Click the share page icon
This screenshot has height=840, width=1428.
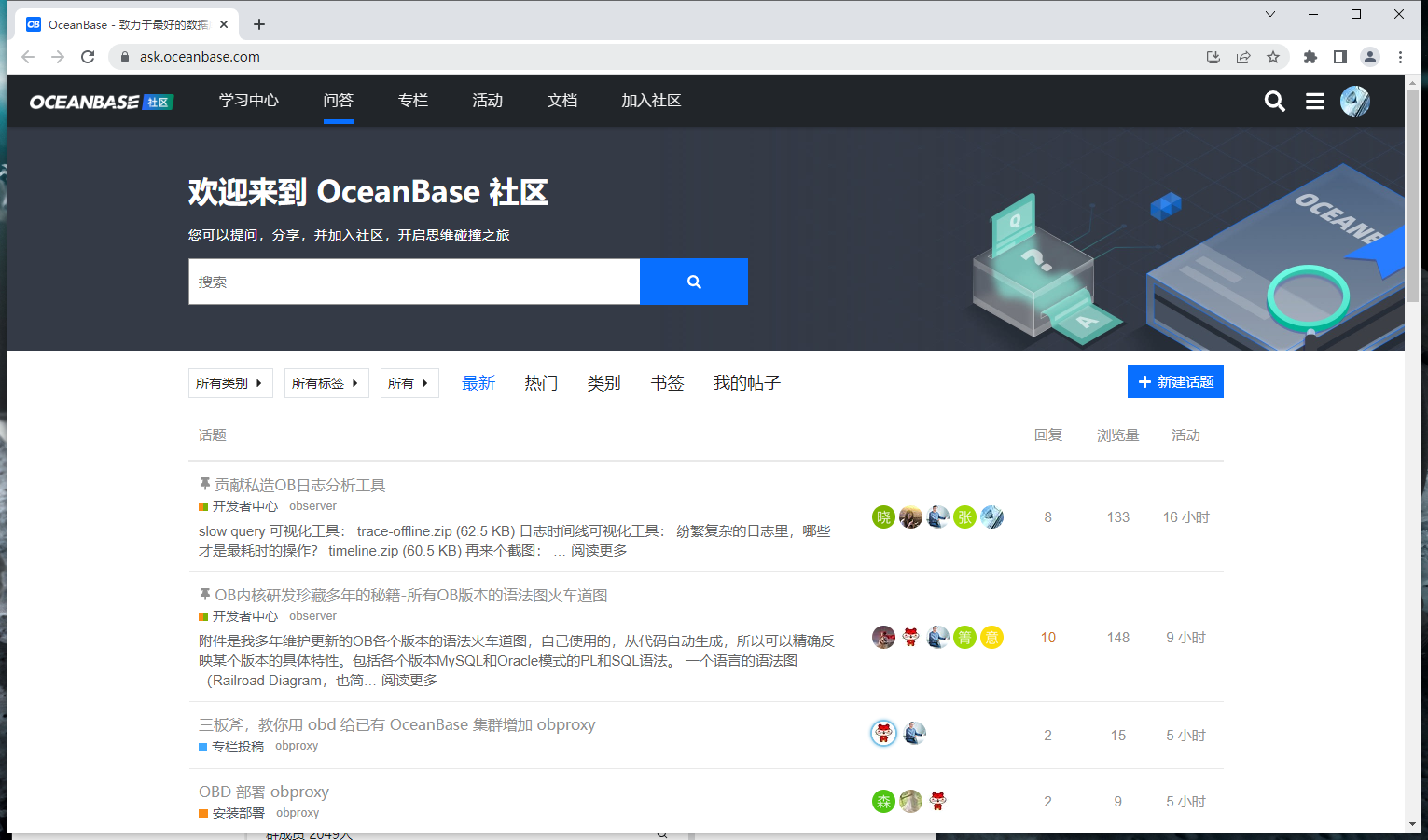(1243, 57)
